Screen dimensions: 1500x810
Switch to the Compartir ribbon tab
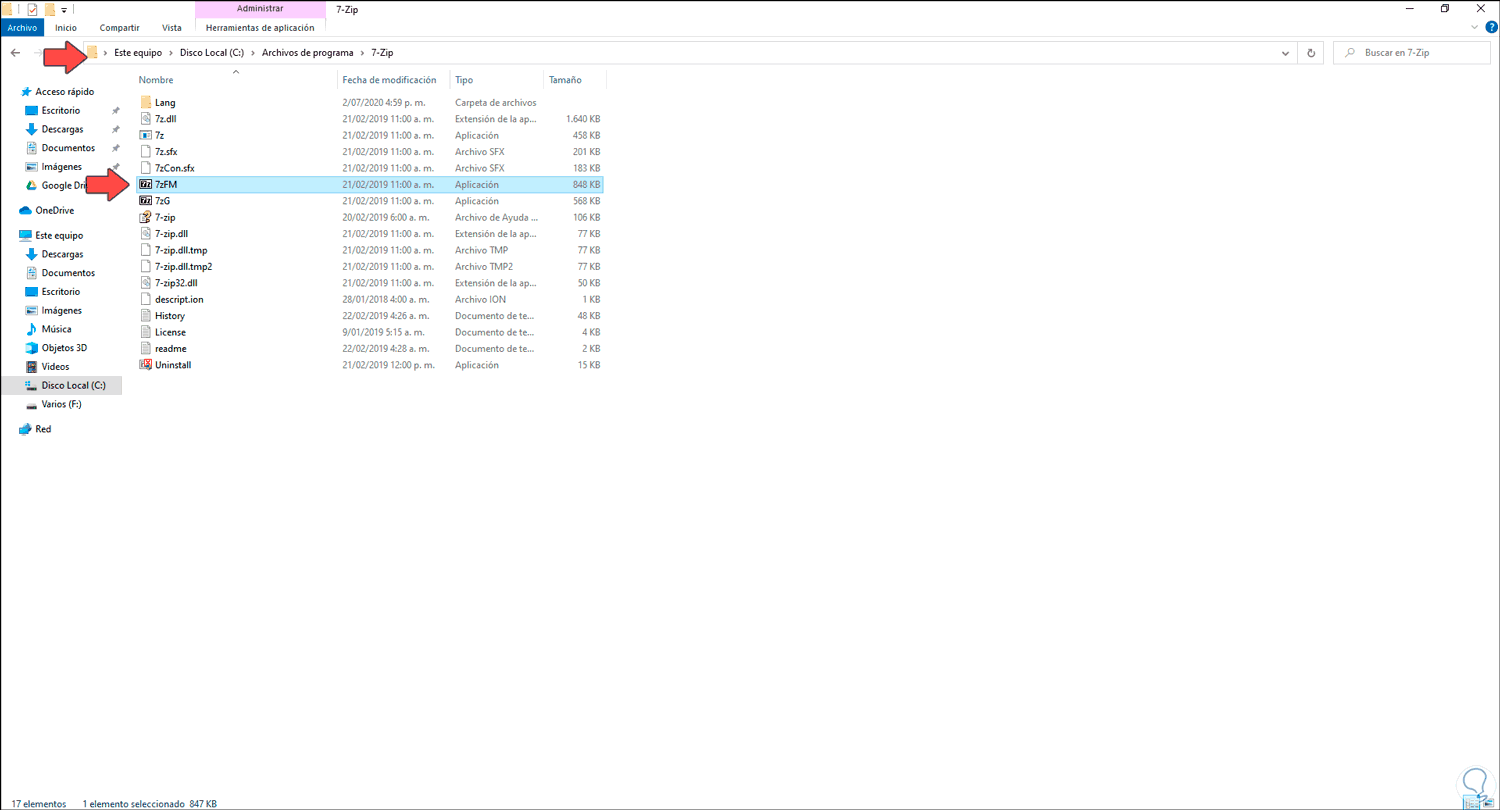click(x=120, y=28)
